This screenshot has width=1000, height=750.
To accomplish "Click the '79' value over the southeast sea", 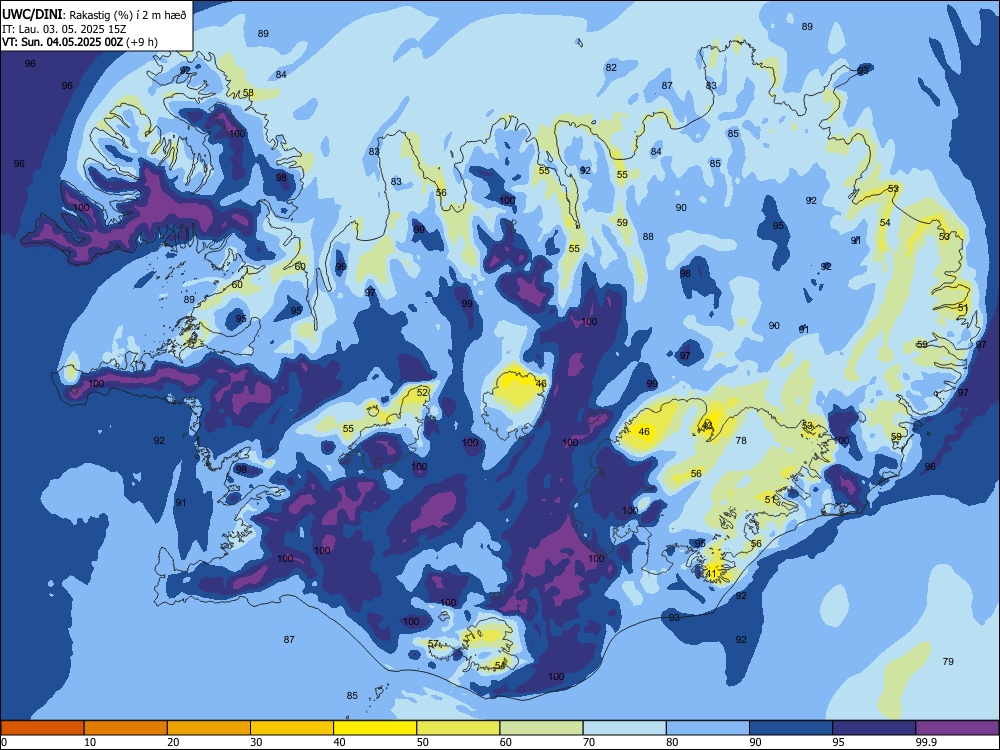I will [948, 661].
